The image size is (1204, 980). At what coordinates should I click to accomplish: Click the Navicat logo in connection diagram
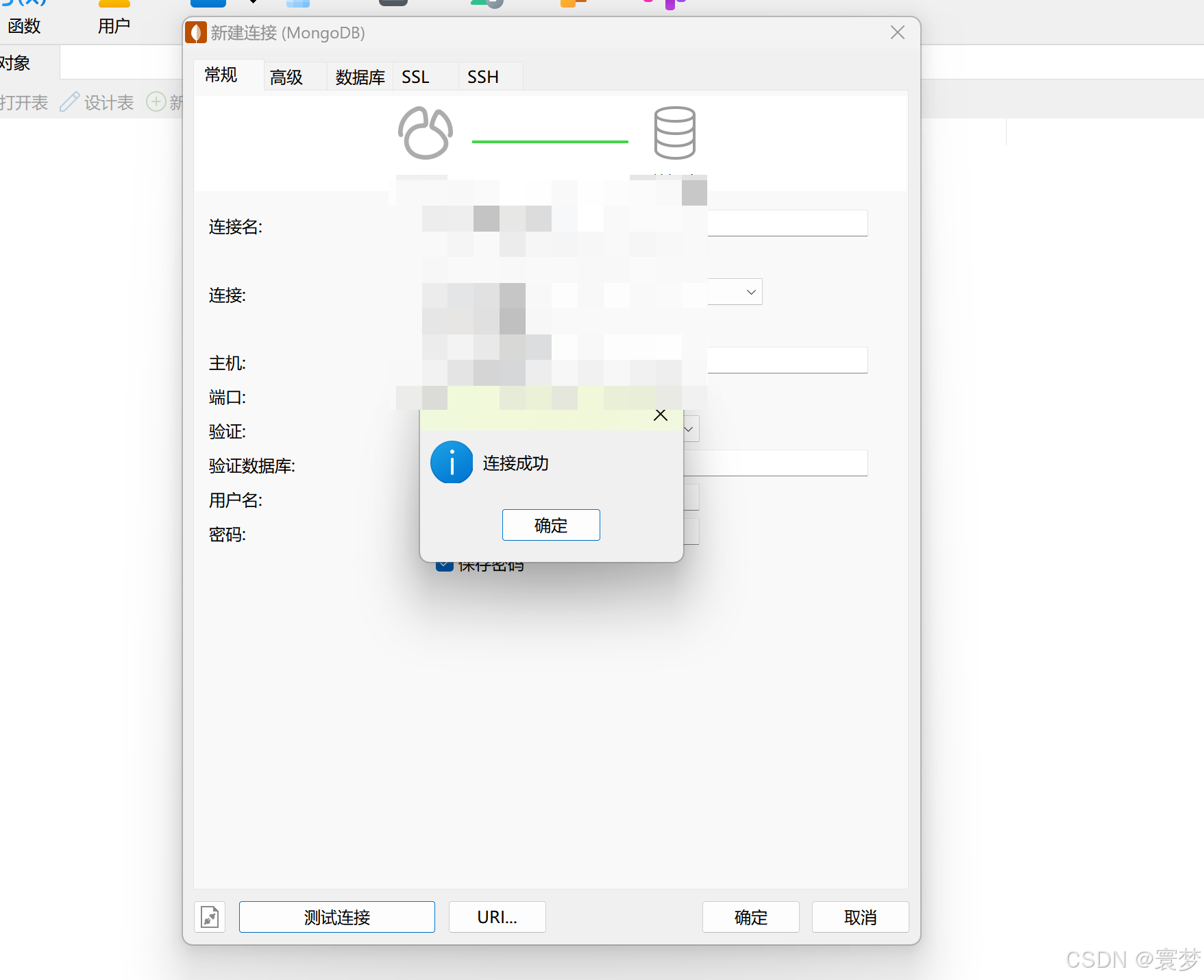click(426, 132)
